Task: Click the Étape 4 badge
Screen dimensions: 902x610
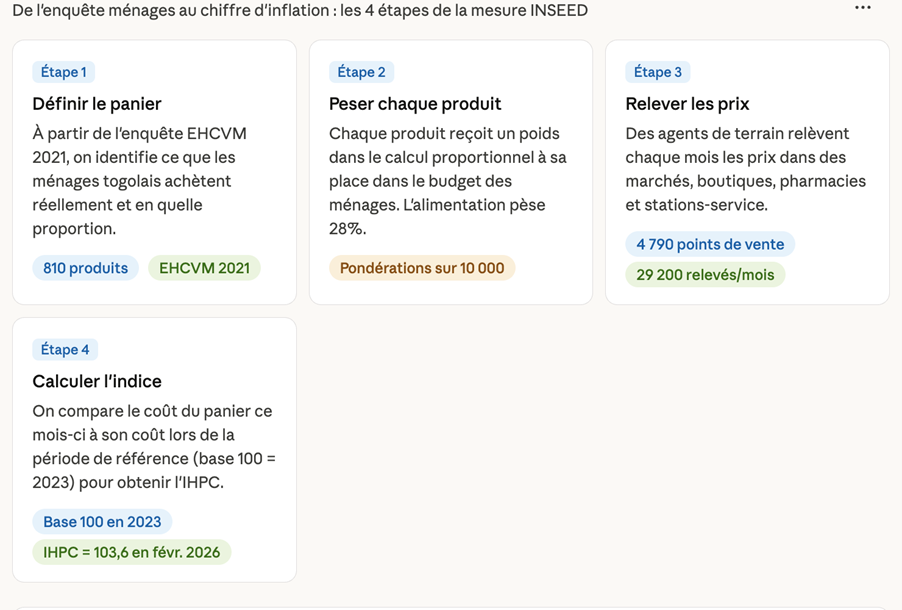Action: [x=65, y=349]
